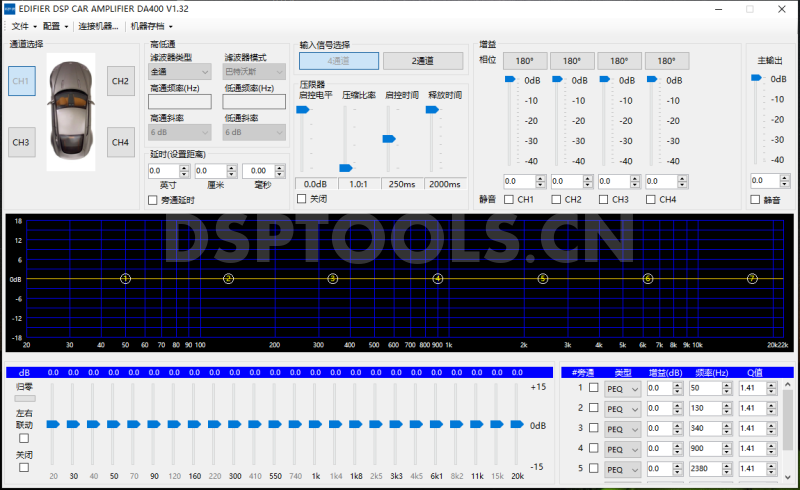
Task: Open type dropdown for PEQ band 5
Action: [x=622, y=470]
